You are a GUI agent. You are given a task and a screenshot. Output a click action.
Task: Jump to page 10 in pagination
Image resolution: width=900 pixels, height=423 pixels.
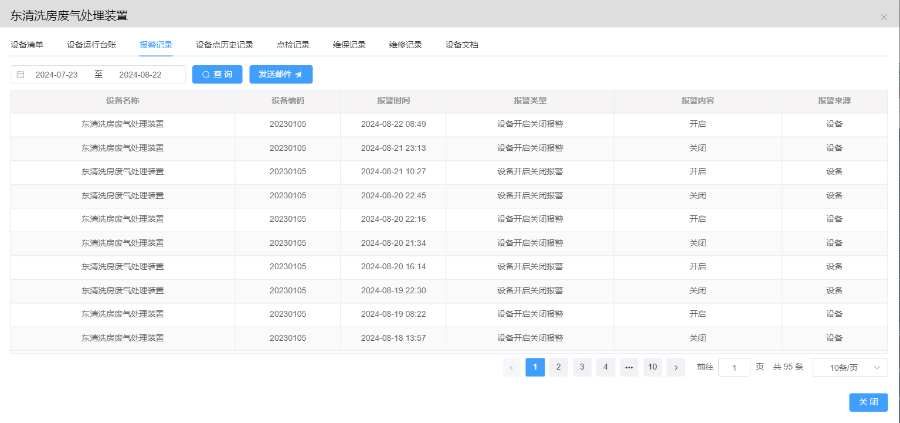(x=652, y=367)
